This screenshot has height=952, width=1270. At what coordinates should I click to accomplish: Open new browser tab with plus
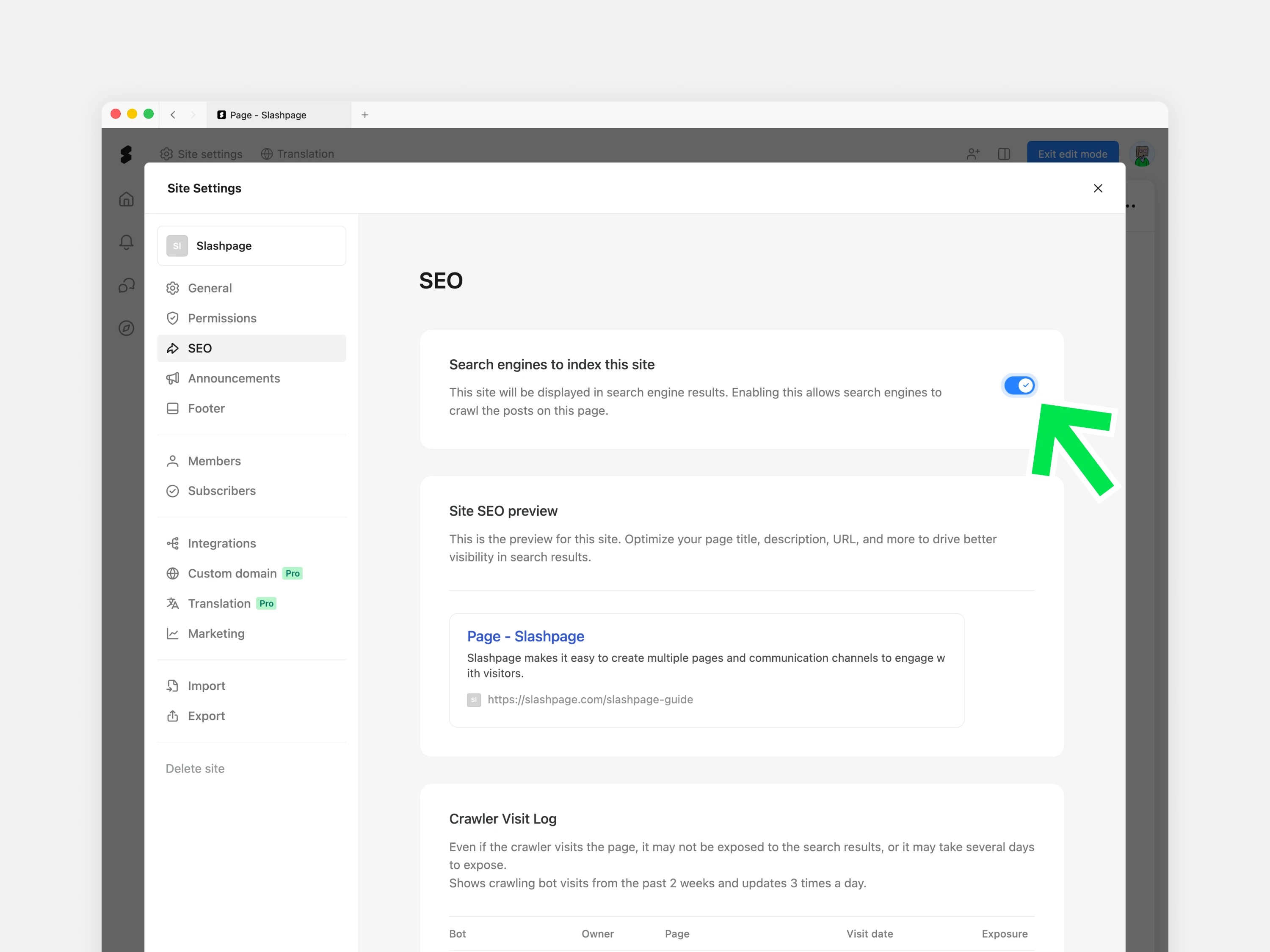364,115
